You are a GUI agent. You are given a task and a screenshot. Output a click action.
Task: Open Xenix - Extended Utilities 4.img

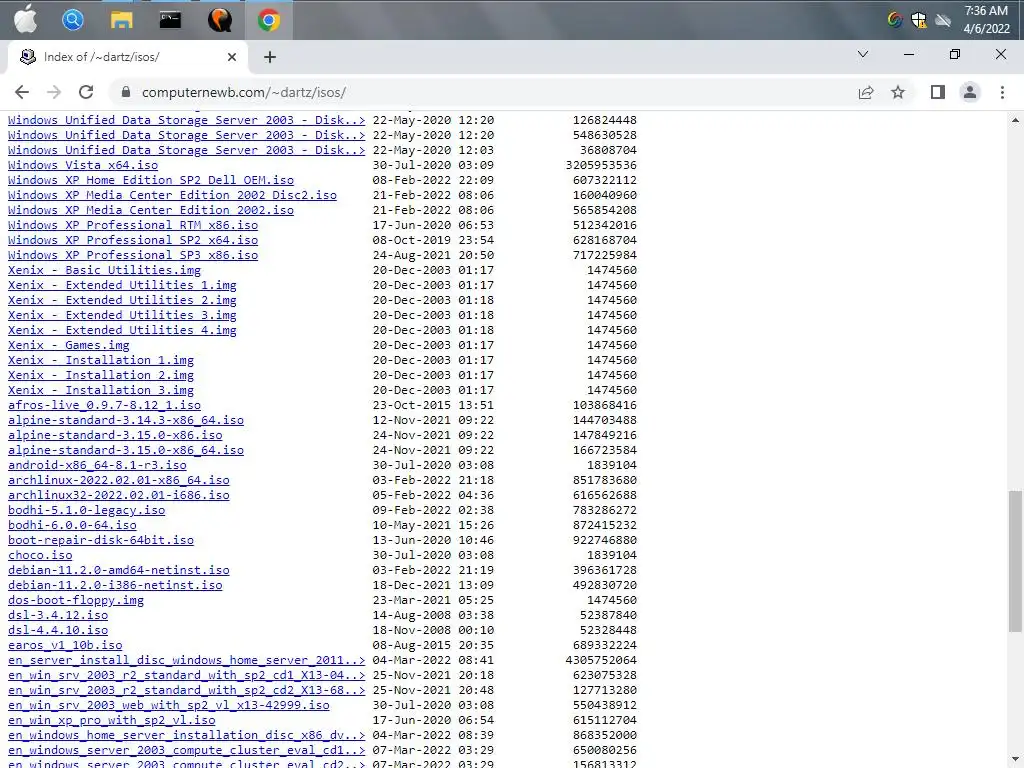click(x=122, y=330)
